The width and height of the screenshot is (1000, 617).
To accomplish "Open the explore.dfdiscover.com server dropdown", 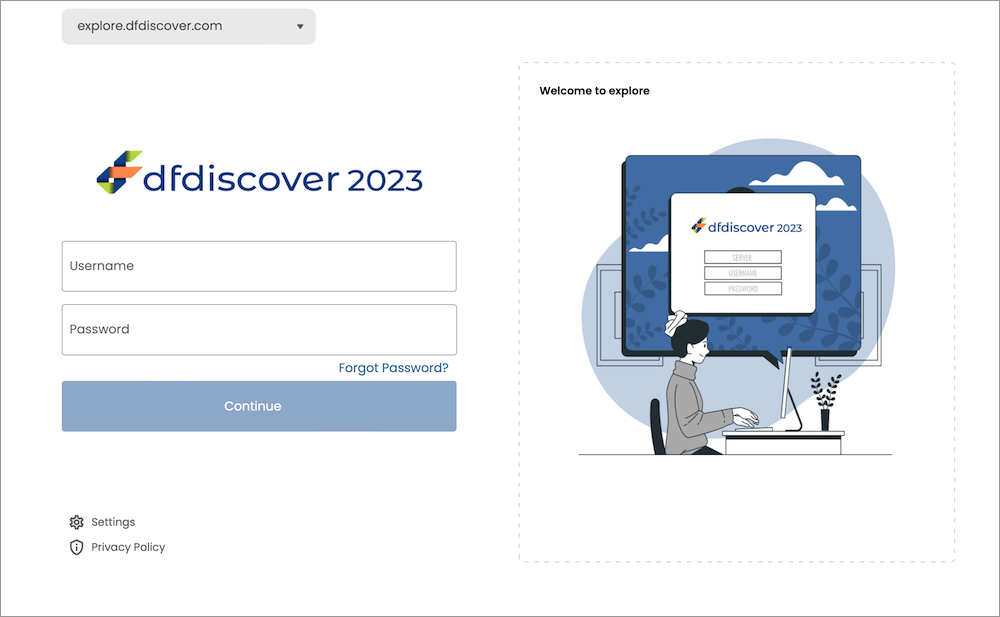I will [188, 26].
